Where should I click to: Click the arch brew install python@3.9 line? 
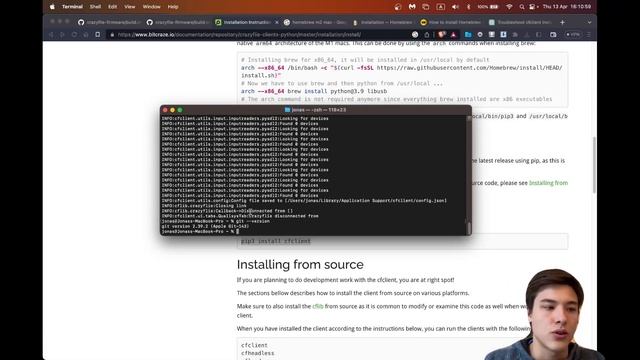pos(314,91)
